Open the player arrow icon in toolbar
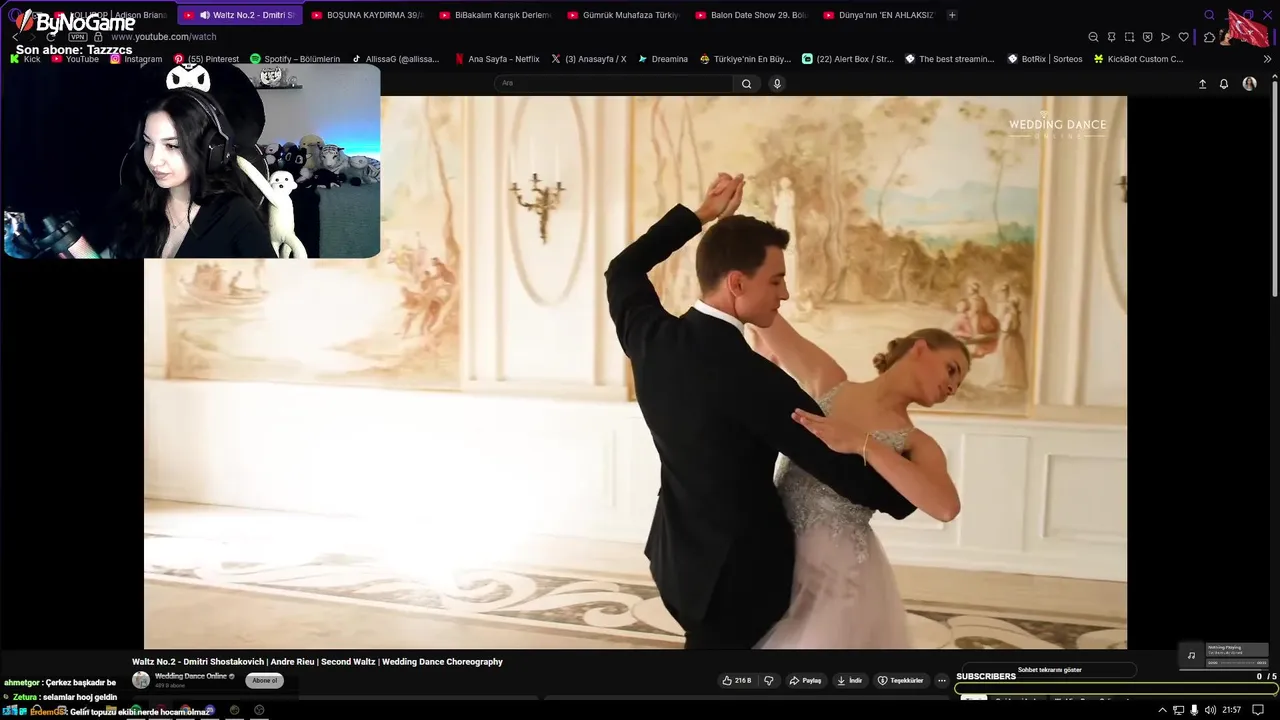 point(1165,37)
